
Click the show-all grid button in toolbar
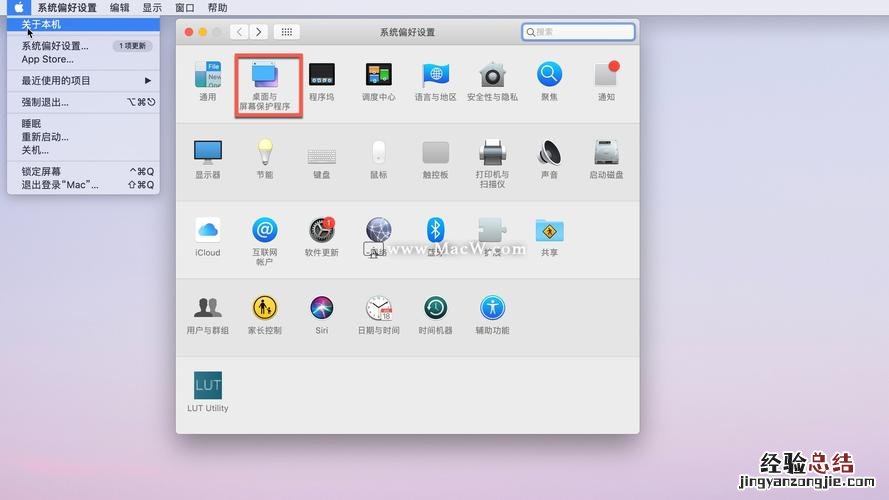pyautogui.click(x=286, y=32)
